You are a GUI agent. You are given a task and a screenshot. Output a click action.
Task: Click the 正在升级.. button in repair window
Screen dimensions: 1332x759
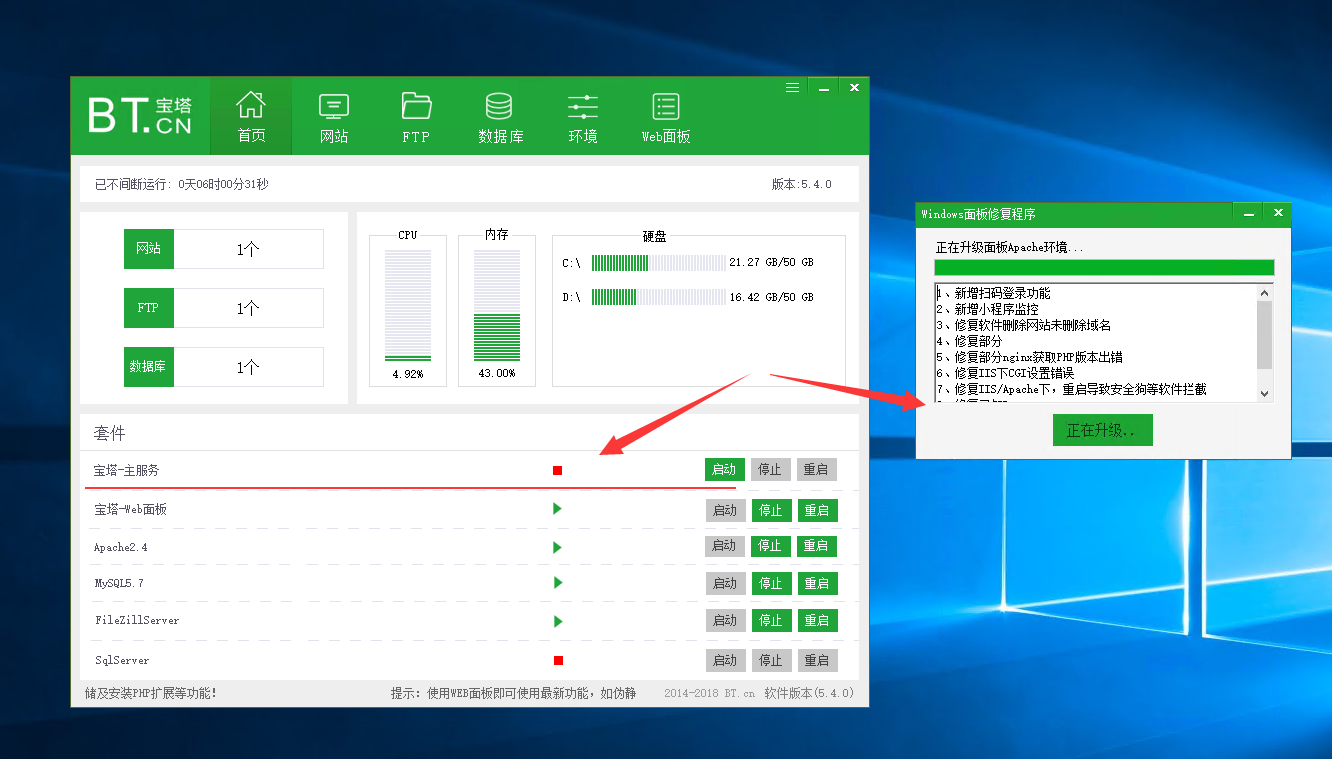click(x=1103, y=430)
